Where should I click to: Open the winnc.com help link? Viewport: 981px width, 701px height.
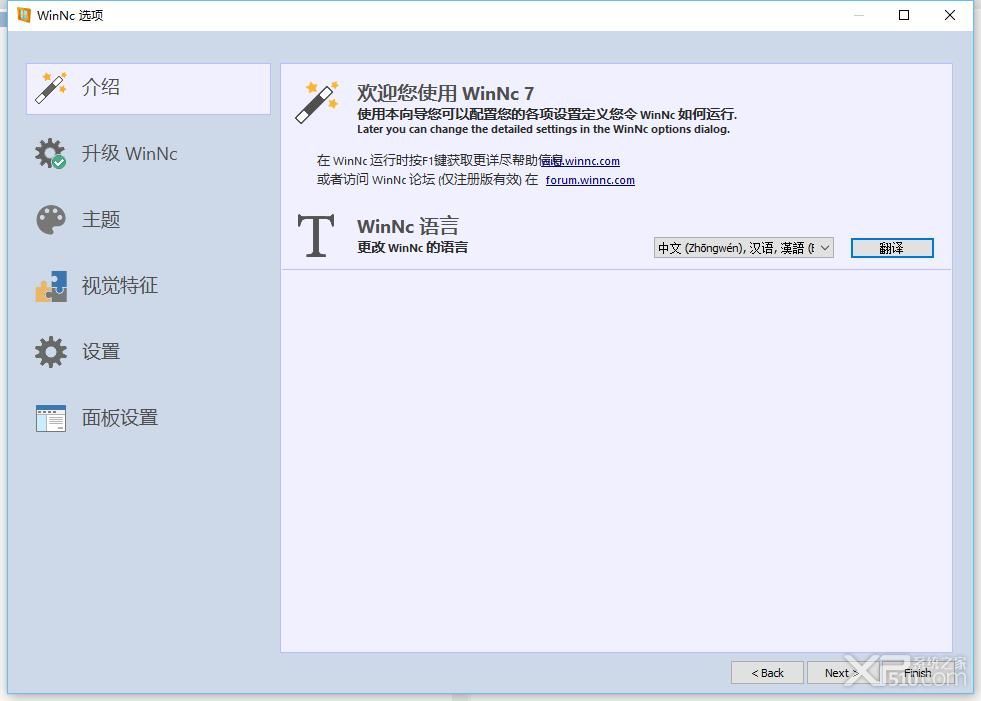[x=581, y=161]
